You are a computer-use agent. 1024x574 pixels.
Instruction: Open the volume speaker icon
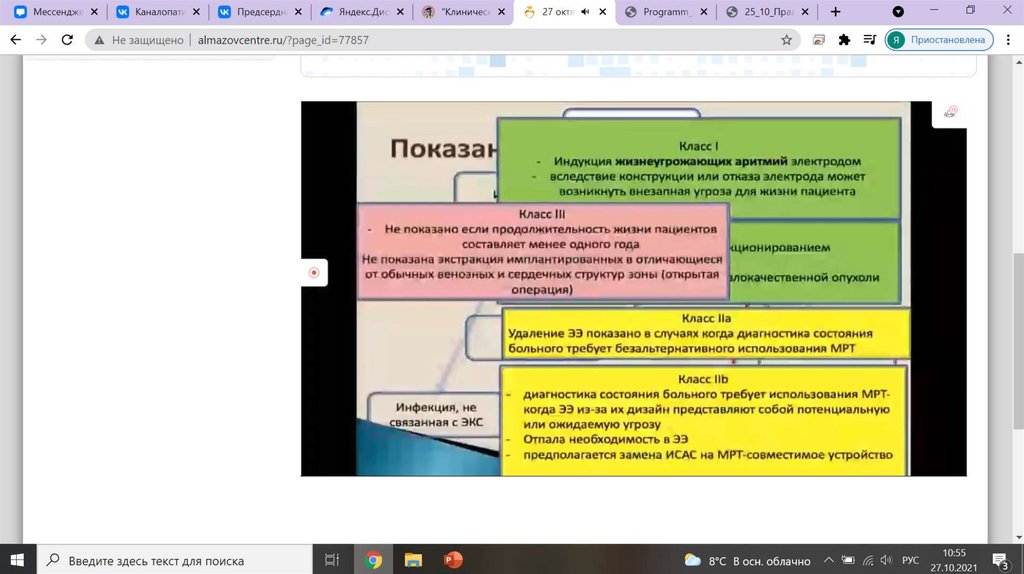(x=886, y=560)
